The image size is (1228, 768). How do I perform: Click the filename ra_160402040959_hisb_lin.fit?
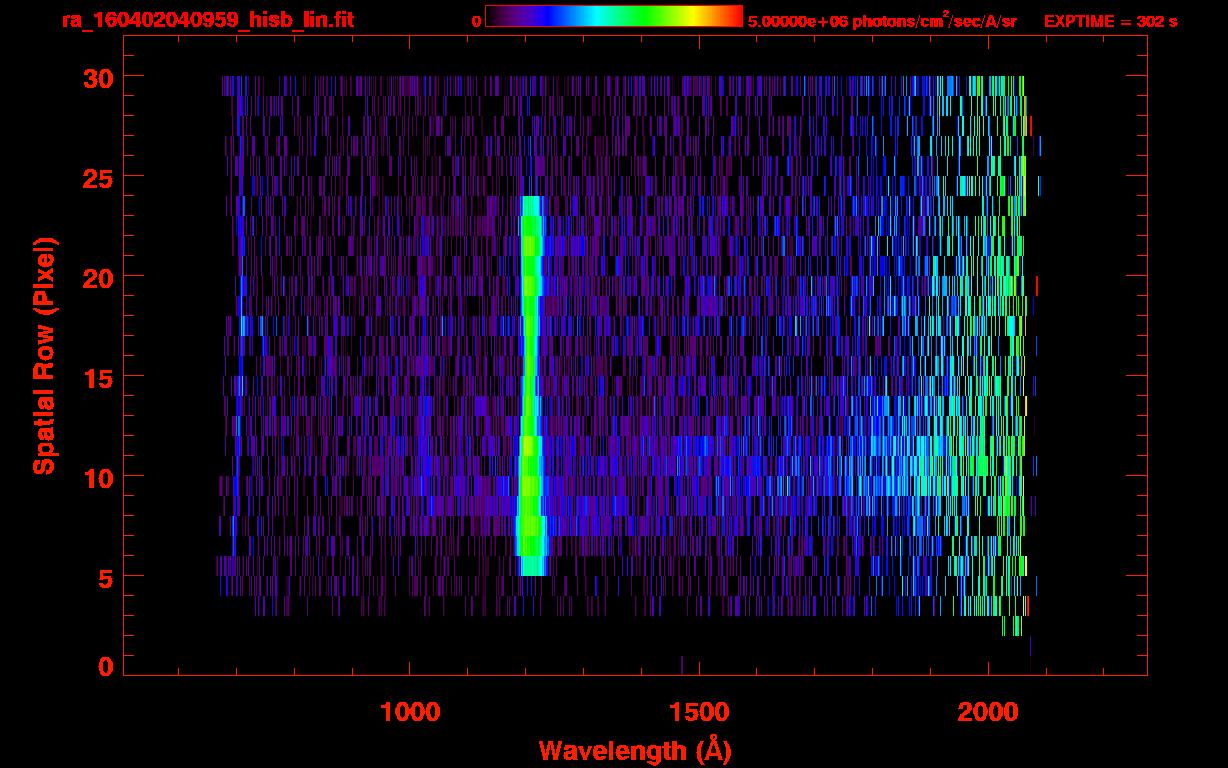pos(207,19)
